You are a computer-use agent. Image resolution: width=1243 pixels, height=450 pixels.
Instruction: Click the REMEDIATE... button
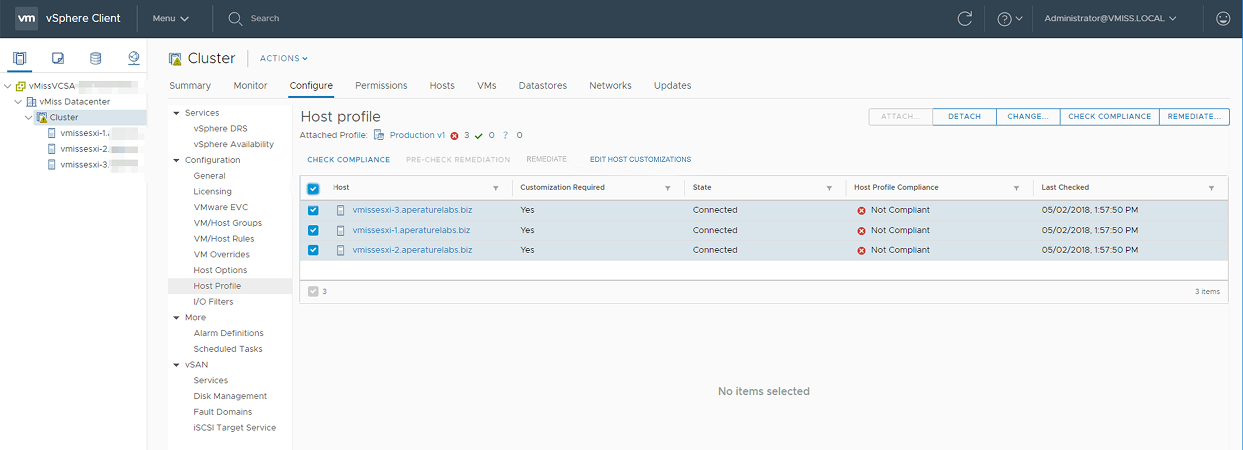click(1194, 117)
